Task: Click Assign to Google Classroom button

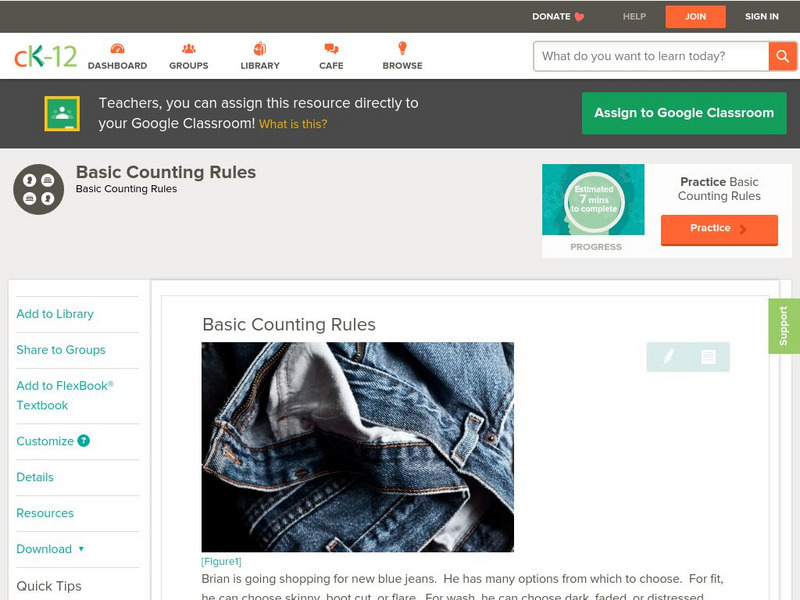Action: pos(684,113)
